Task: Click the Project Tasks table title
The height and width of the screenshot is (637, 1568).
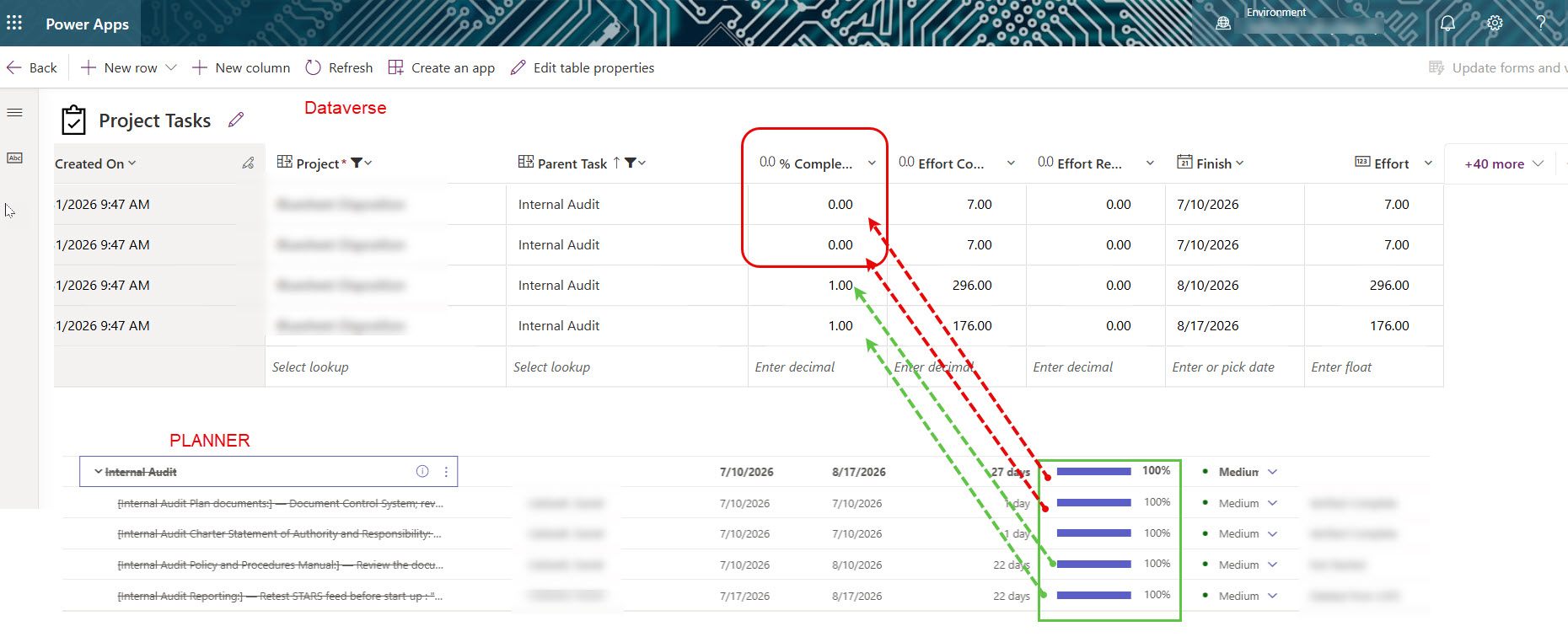Action: point(155,120)
